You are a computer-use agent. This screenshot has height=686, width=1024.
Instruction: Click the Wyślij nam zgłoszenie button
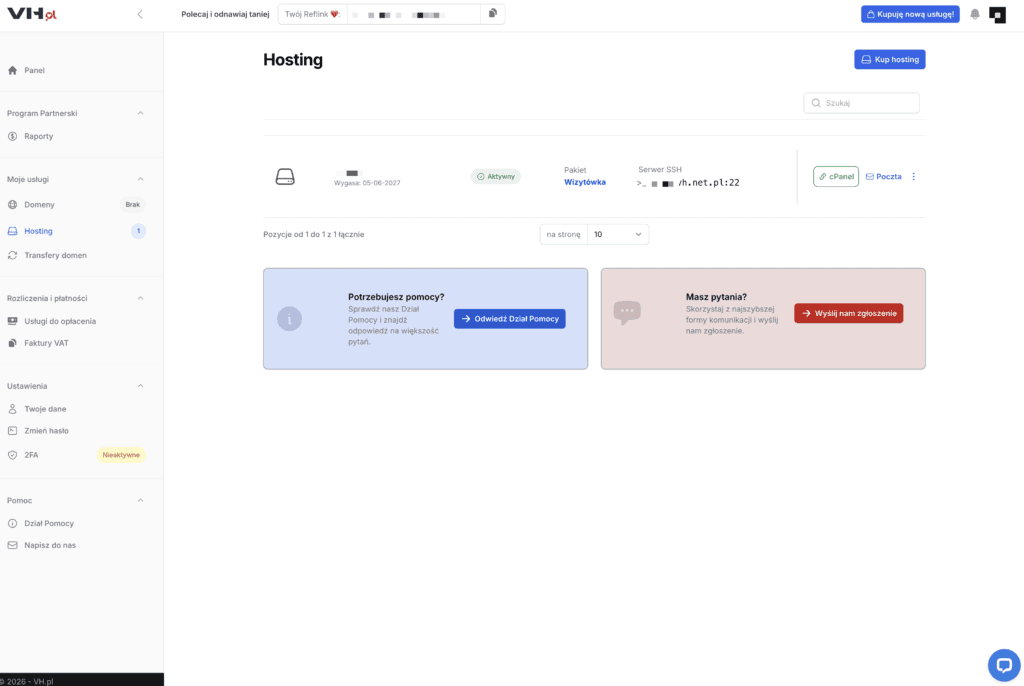pyautogui.click(x=848, y=313)
